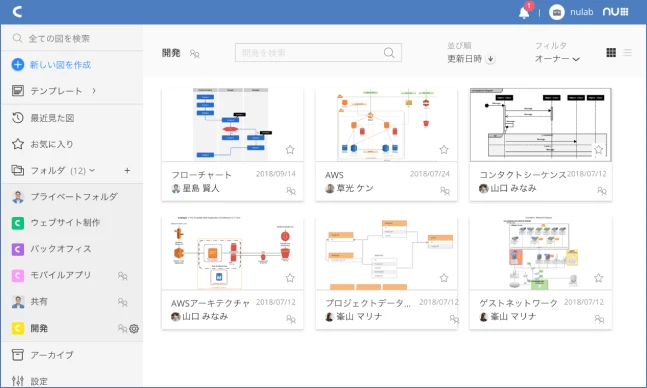
Task: Toggle the 更新日時 sort direction arrow
Action: (x=490, y=59)
